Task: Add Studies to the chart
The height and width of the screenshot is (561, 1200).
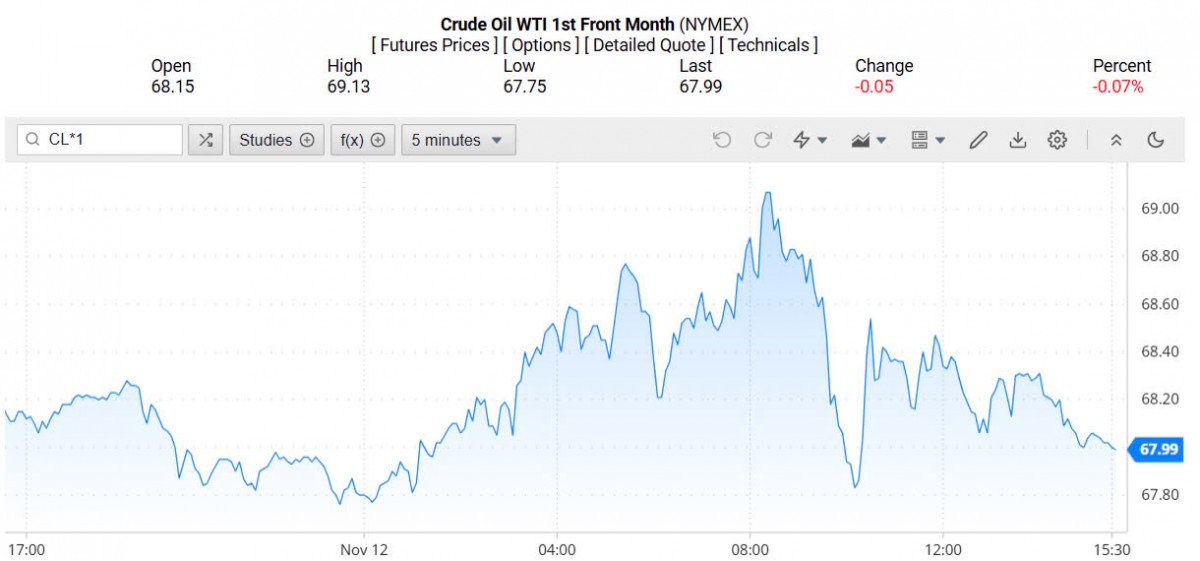Action: (x=276, y=140)
